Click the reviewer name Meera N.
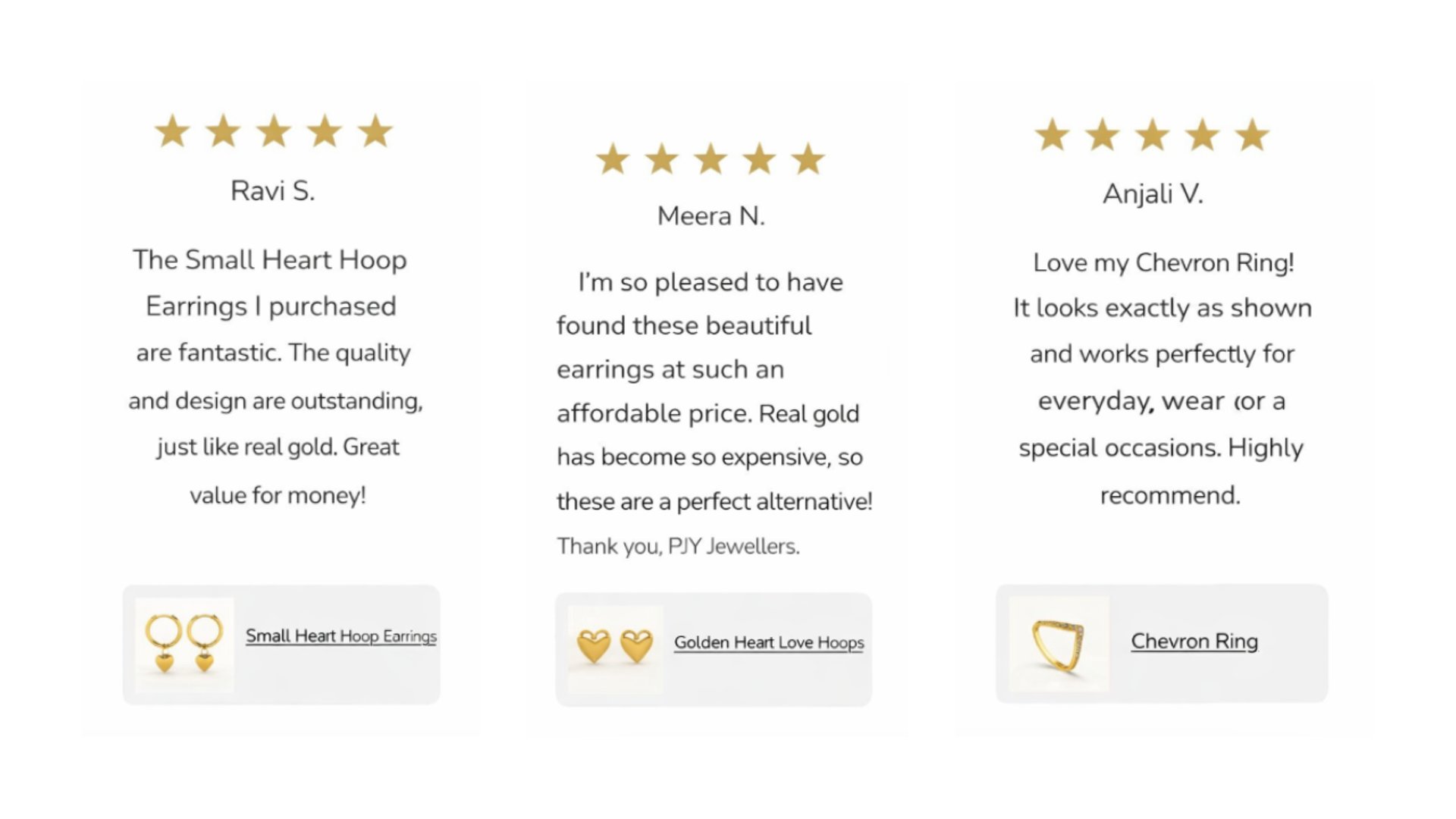 tap(711, 216)
